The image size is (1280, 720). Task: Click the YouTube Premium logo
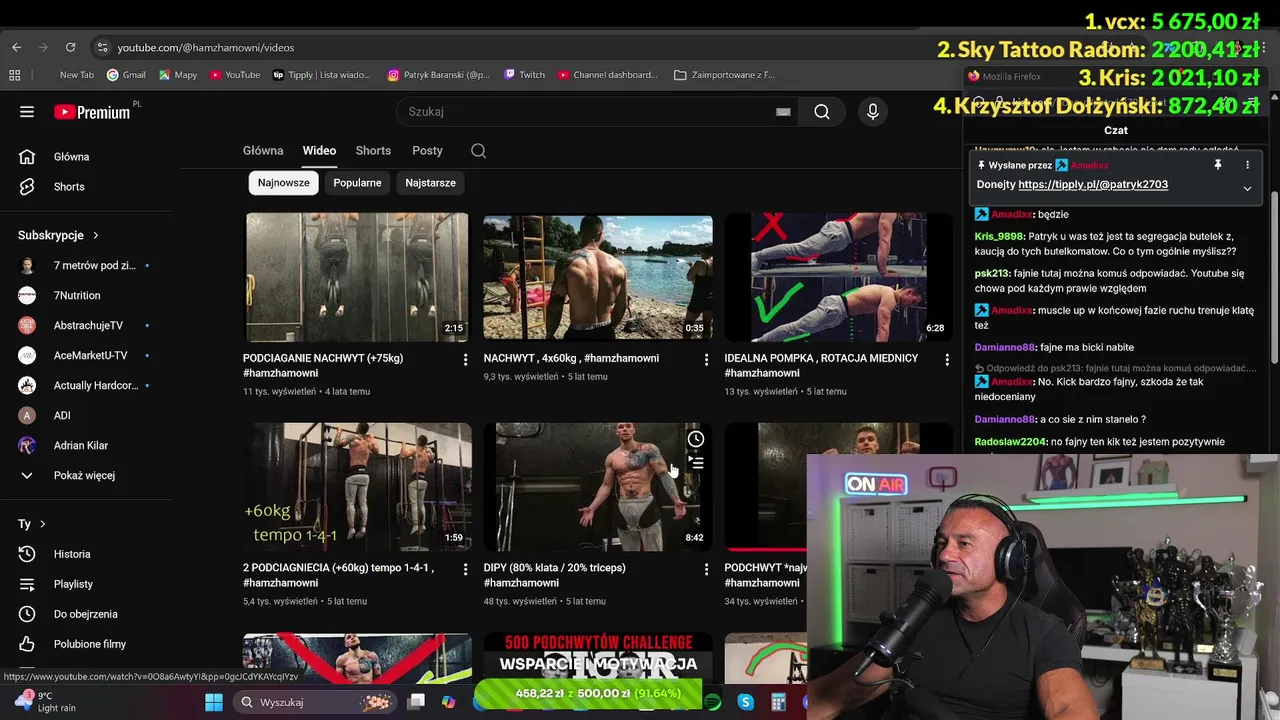click(92, 112)
